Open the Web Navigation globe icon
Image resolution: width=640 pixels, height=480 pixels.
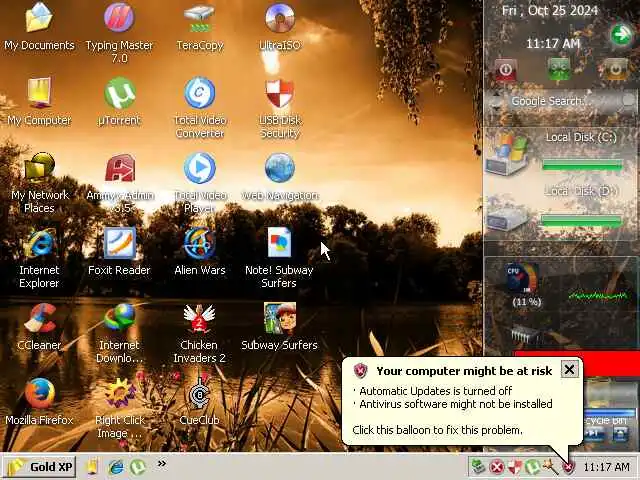point(280,168)
